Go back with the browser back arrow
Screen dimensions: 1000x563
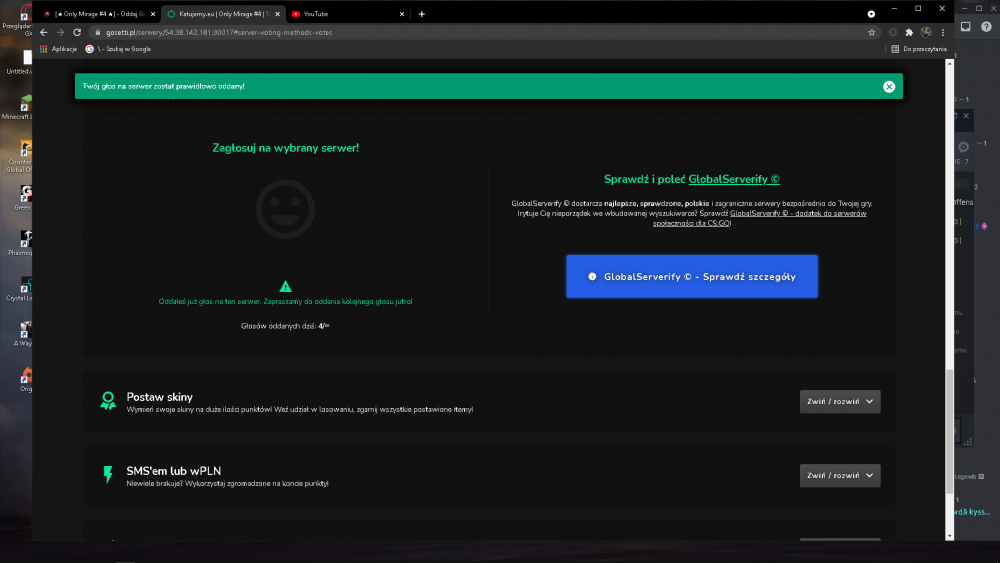click(x=43, y=33)
